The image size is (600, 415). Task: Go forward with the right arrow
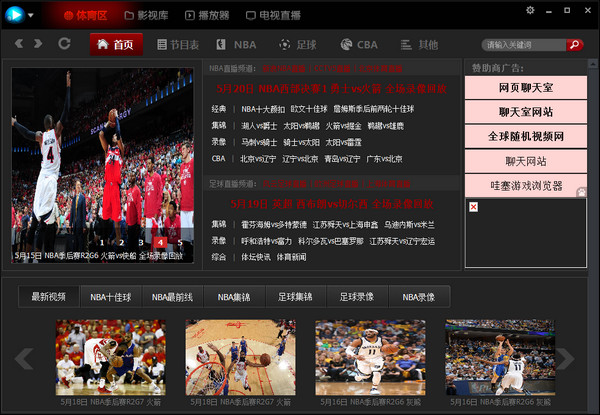(38, 44)
